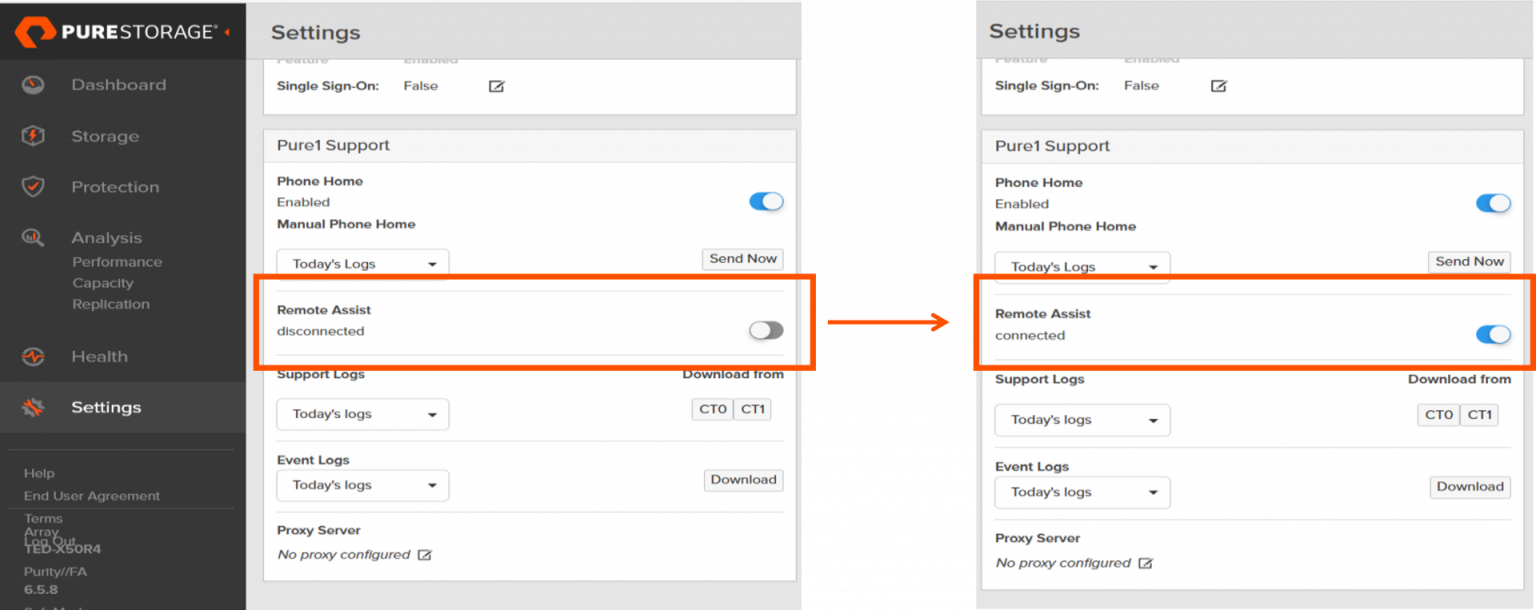Open the End User Agreement link
This screenshot has width=1536, height=610.
[92, 496]
